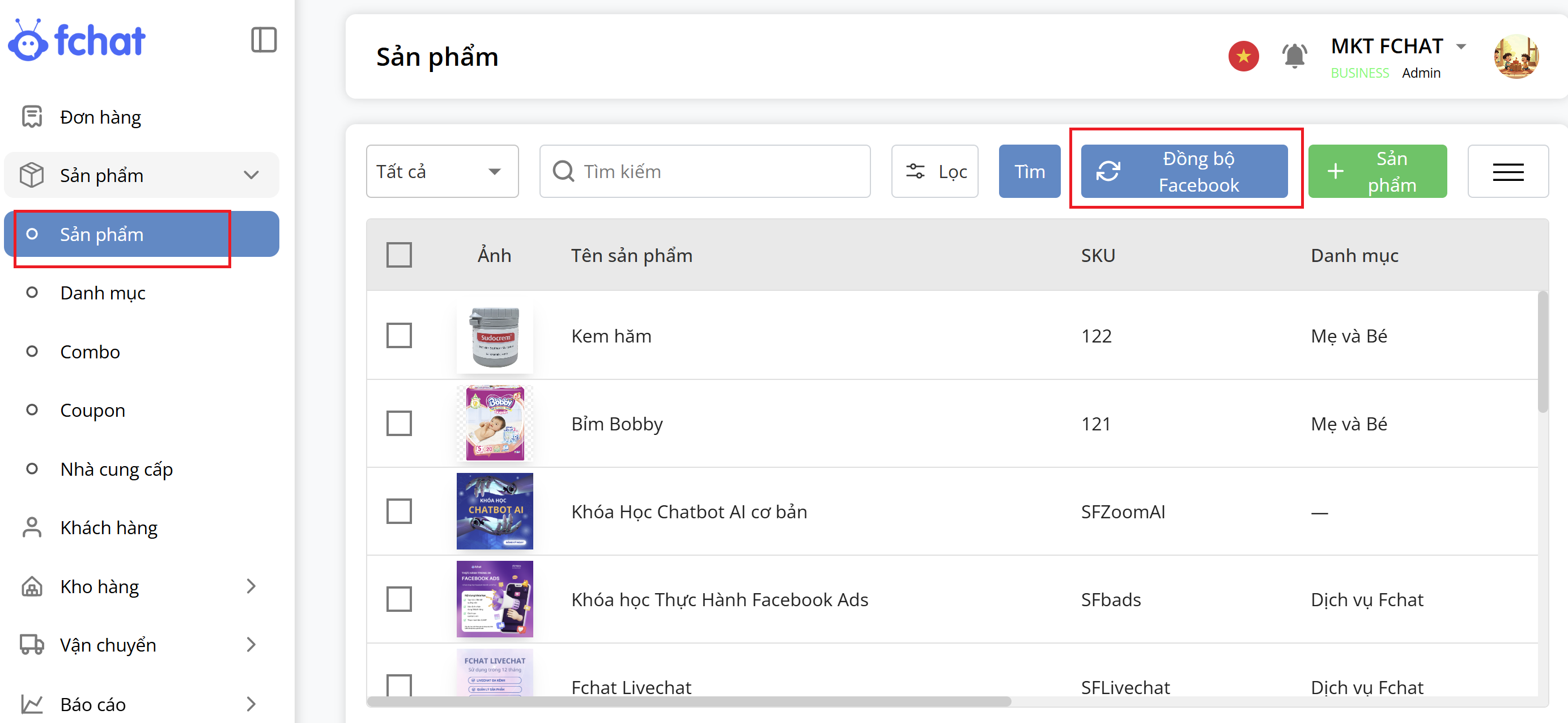Check the box for Kem hăm product
The height and width of the screenshot is (723, 1568).
399,336
